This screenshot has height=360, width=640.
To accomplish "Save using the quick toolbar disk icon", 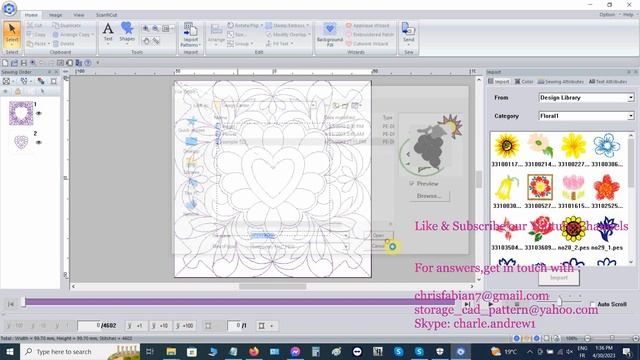I will (x=24, y=63).
